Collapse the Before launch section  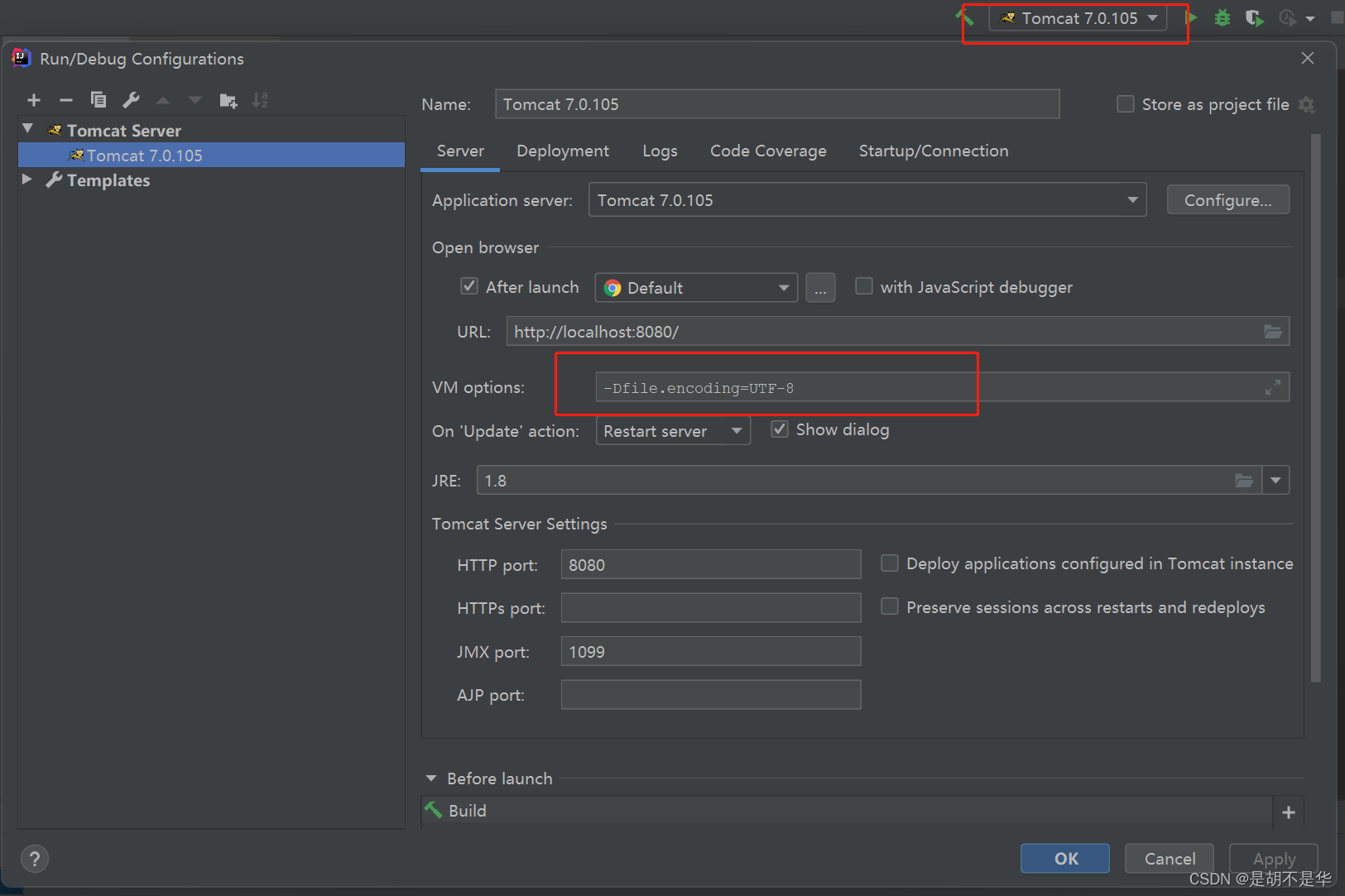coord(431,779)
